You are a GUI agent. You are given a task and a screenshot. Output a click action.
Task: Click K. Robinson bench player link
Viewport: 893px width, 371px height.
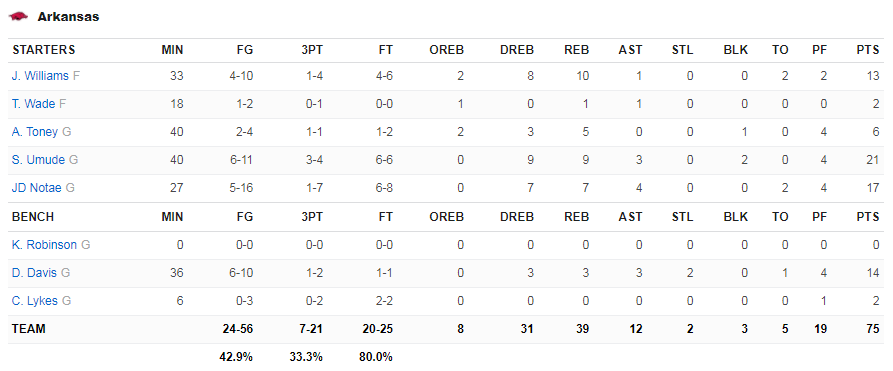click(44, 245)
